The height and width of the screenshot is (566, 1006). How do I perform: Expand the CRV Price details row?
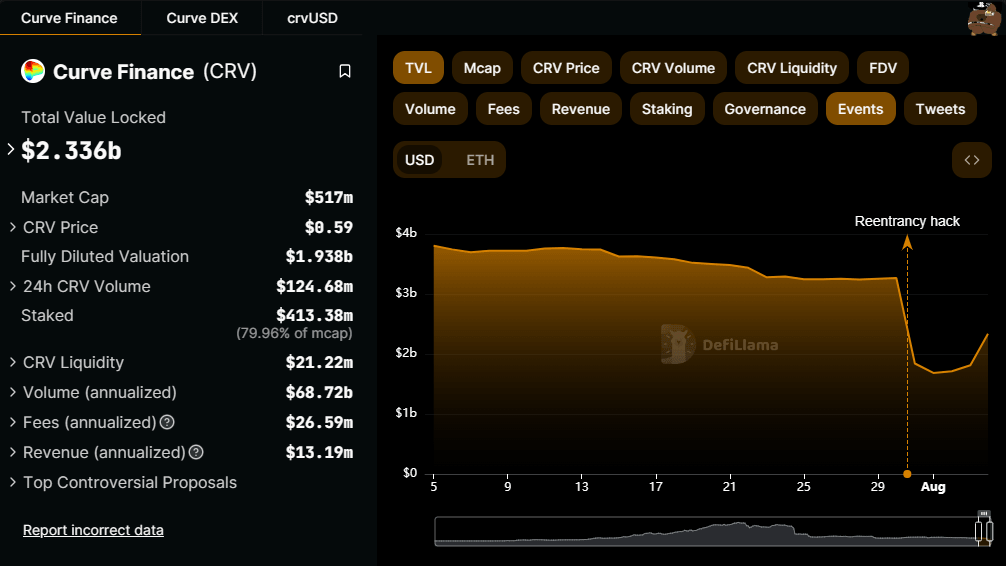[x=11, y=227]
